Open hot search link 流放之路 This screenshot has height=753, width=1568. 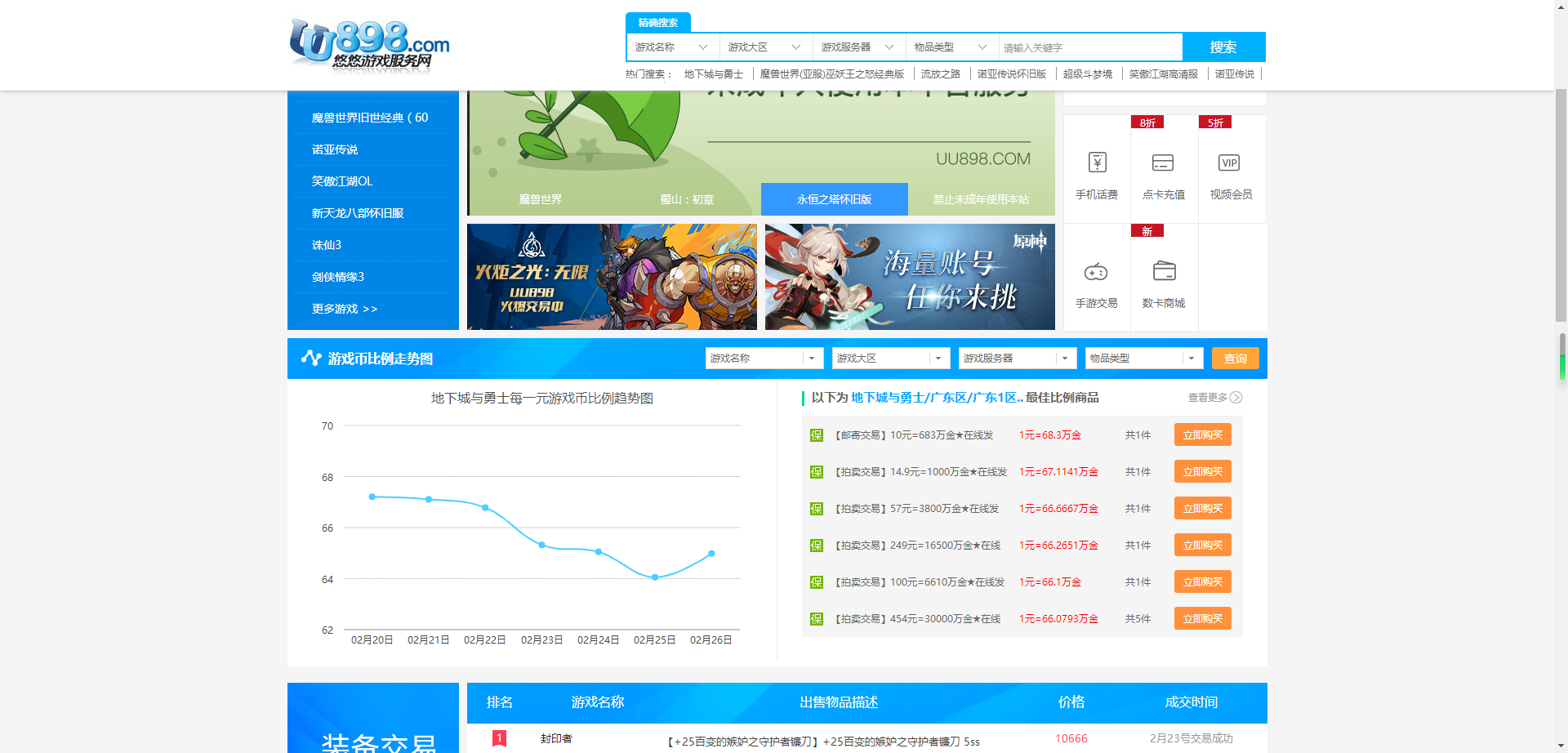(x=941, y=74)
